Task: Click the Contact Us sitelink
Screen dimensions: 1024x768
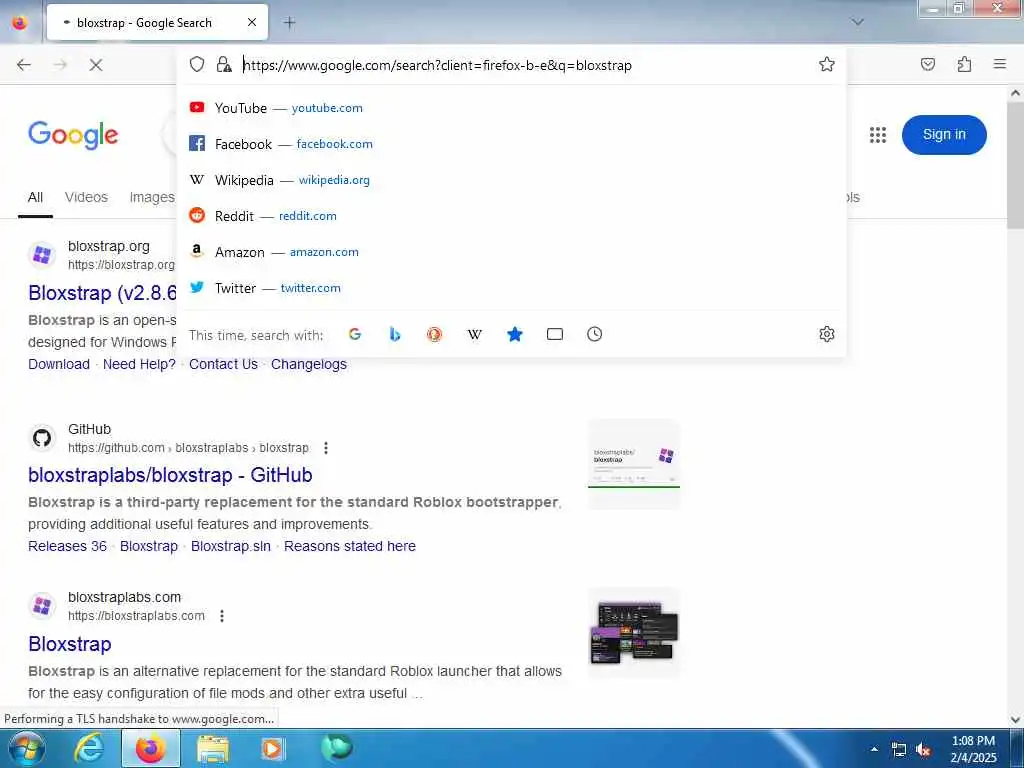Action: coord(223,364)
